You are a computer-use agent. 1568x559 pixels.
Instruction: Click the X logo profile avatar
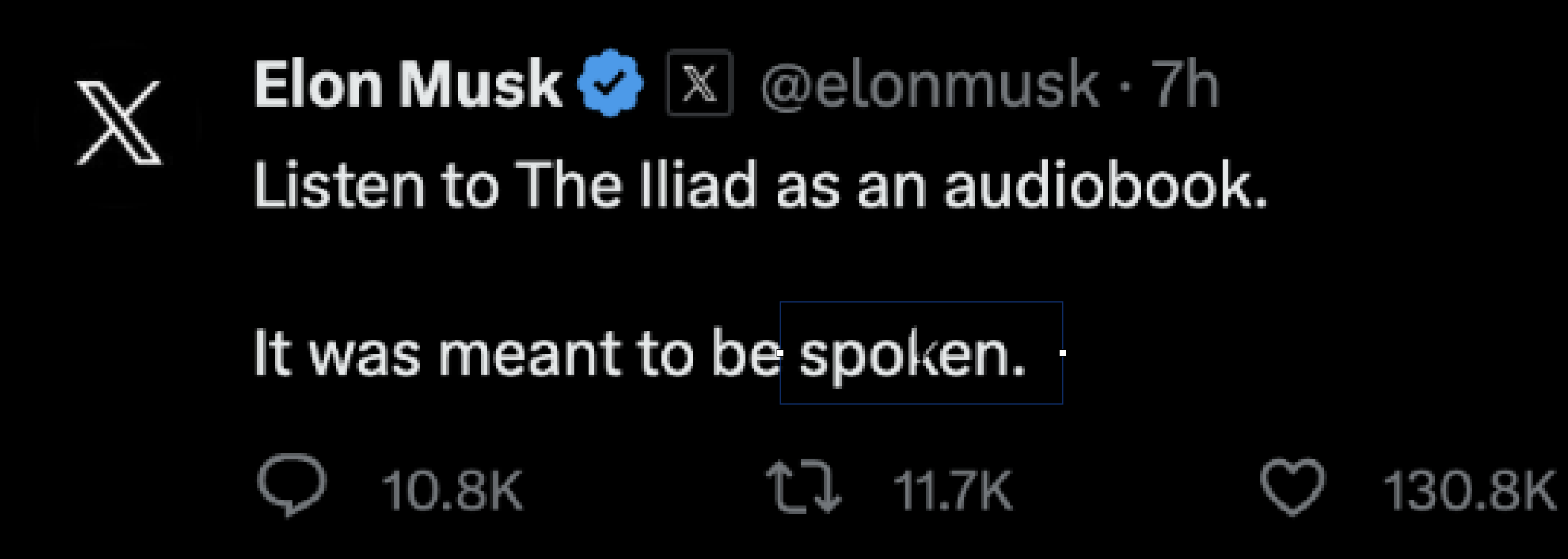(x=118, y=123)
